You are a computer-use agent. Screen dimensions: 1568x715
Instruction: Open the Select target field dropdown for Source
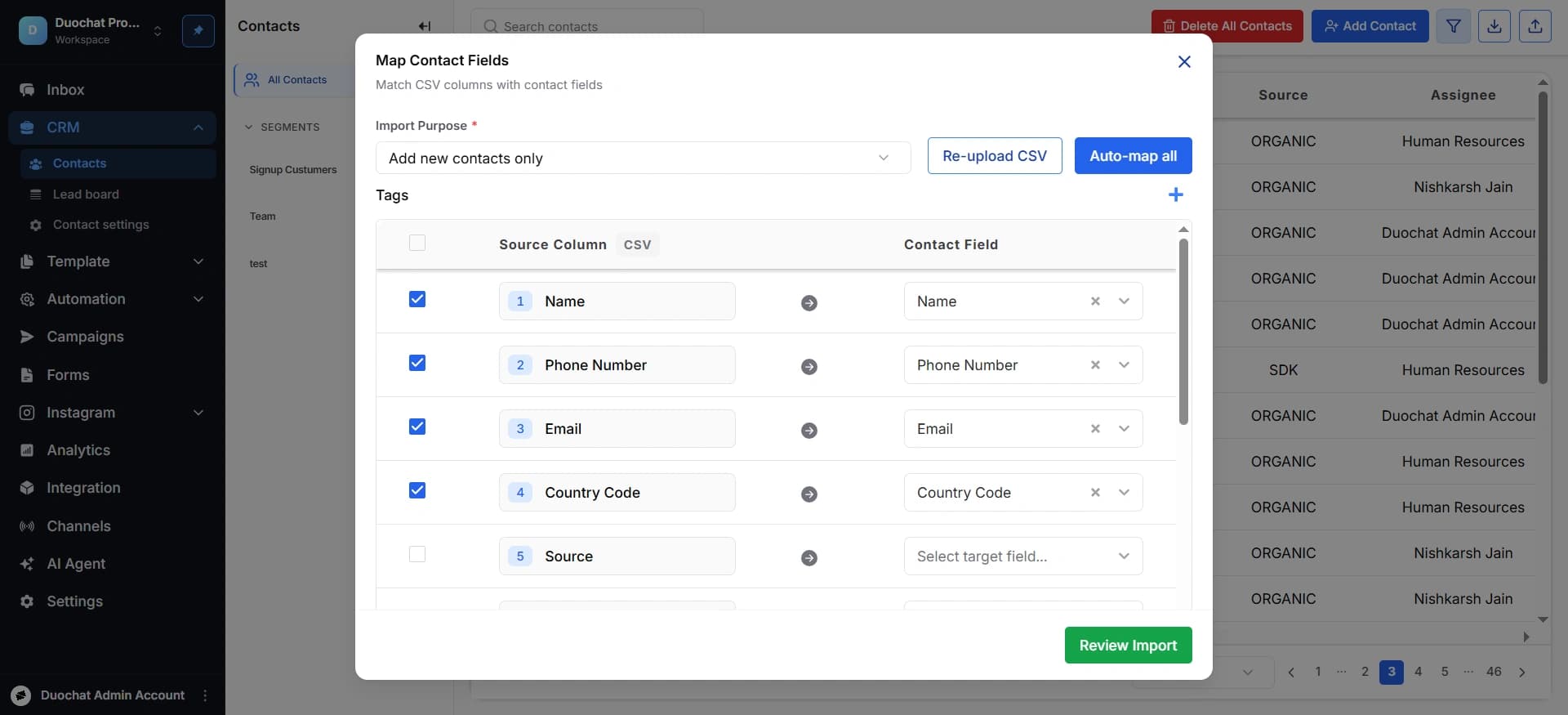pos(1023,556)
